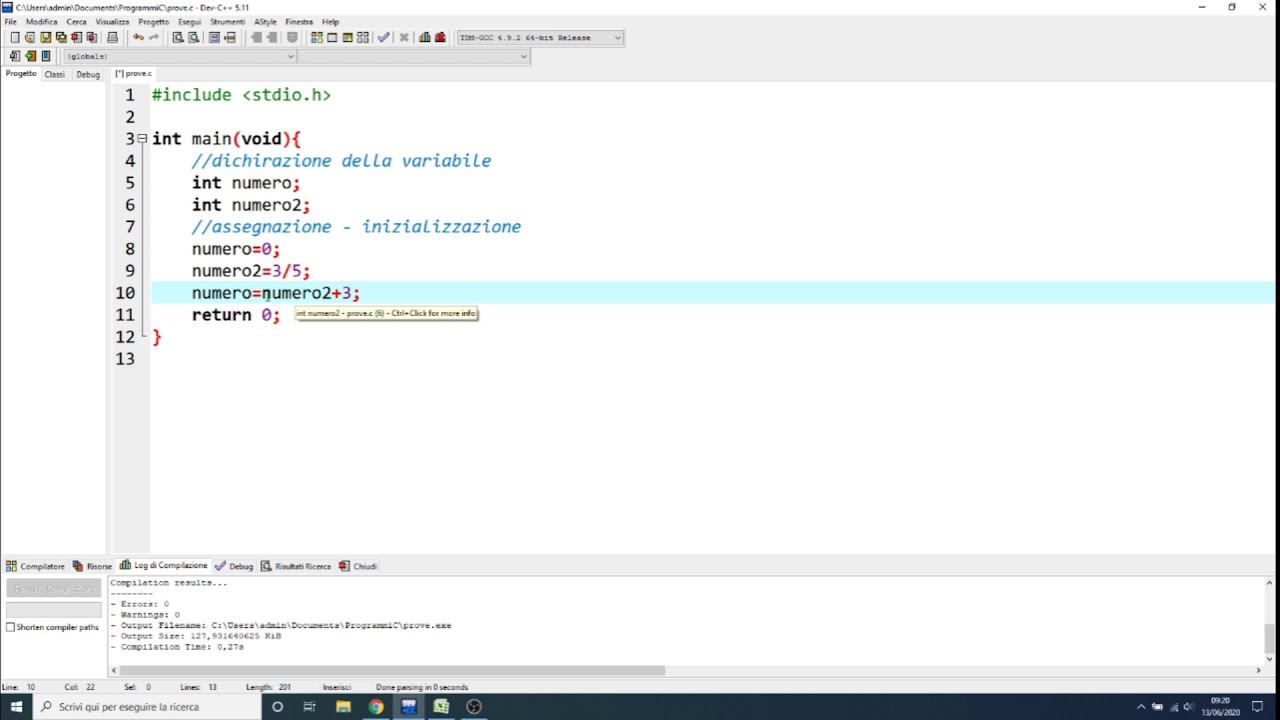Enable the Shorten compiler paths checkbox
The height and width of the screenshot is (720, 1280).
click(10, 627)
